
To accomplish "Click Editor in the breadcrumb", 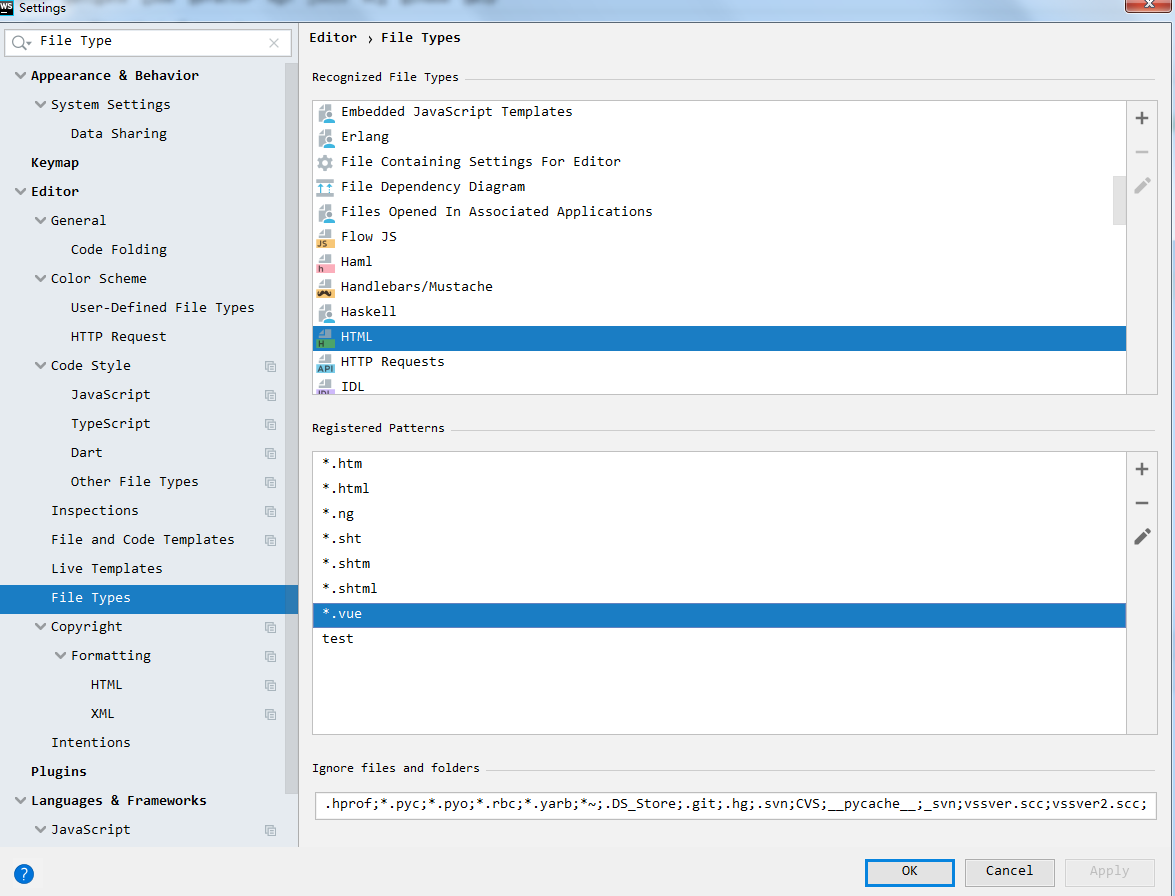I will point(333,37).
